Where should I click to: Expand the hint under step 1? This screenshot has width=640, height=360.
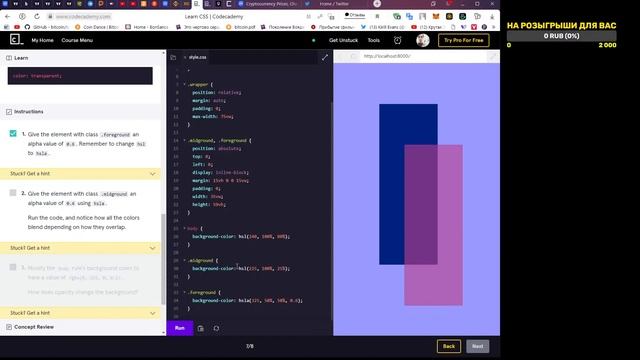(x=80, y=173)
